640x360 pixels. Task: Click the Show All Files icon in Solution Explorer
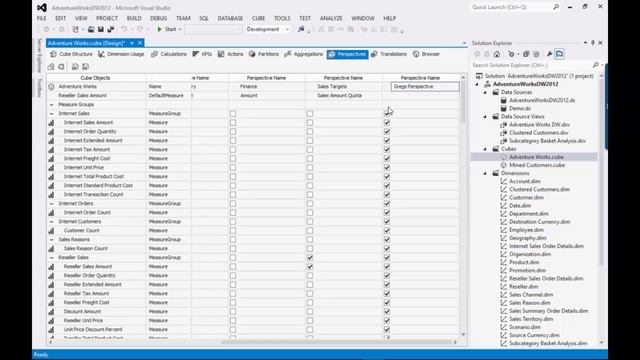coord(536,54)
